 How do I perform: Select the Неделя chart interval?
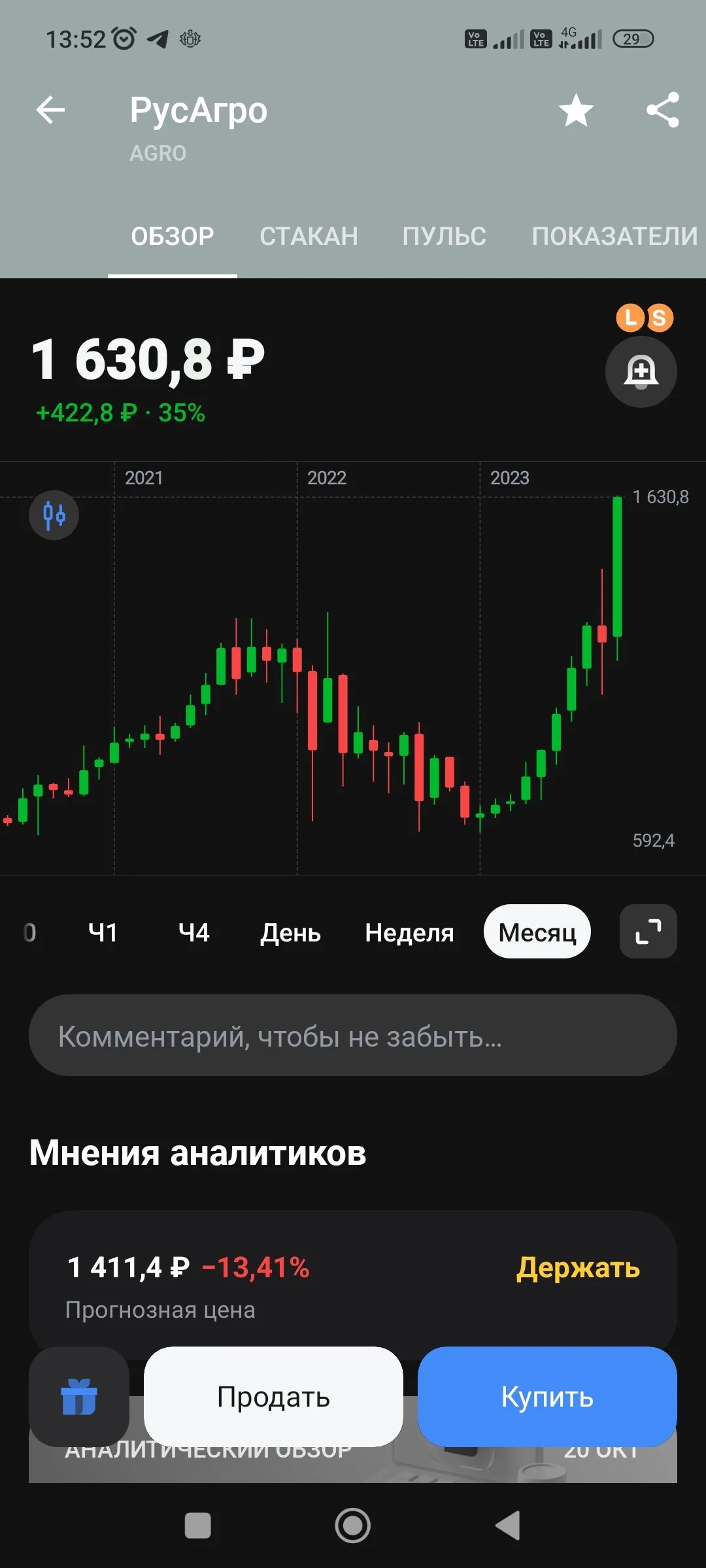click(x=409, y=932)
